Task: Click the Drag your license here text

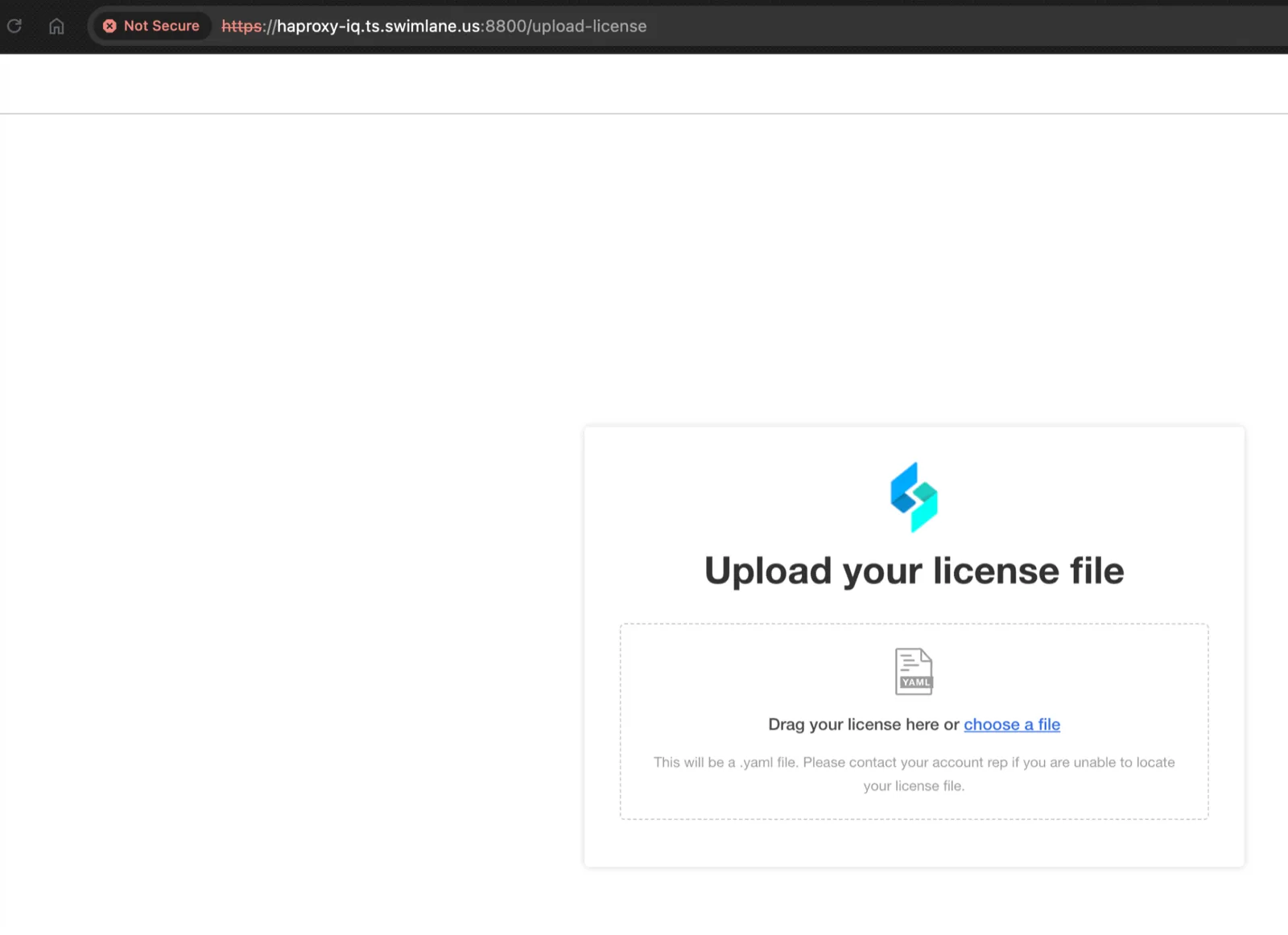Action: coord(854,724)
